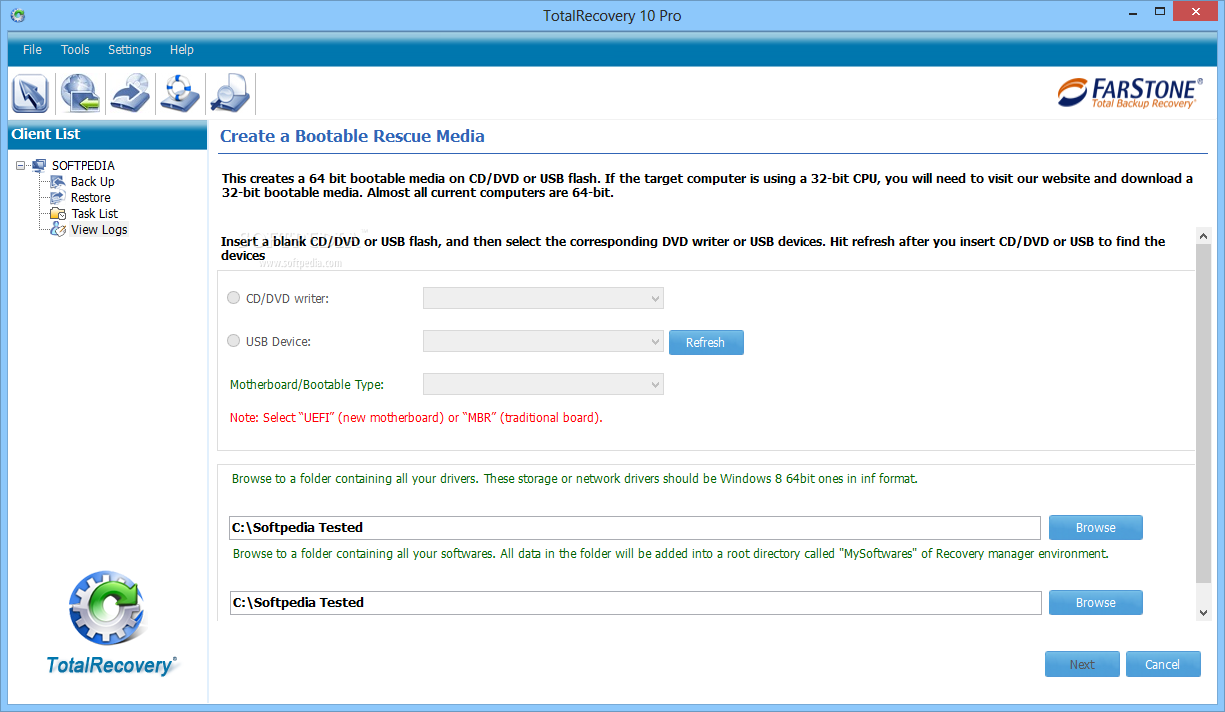Click Browse for the softwares folder

[1095, 602]
